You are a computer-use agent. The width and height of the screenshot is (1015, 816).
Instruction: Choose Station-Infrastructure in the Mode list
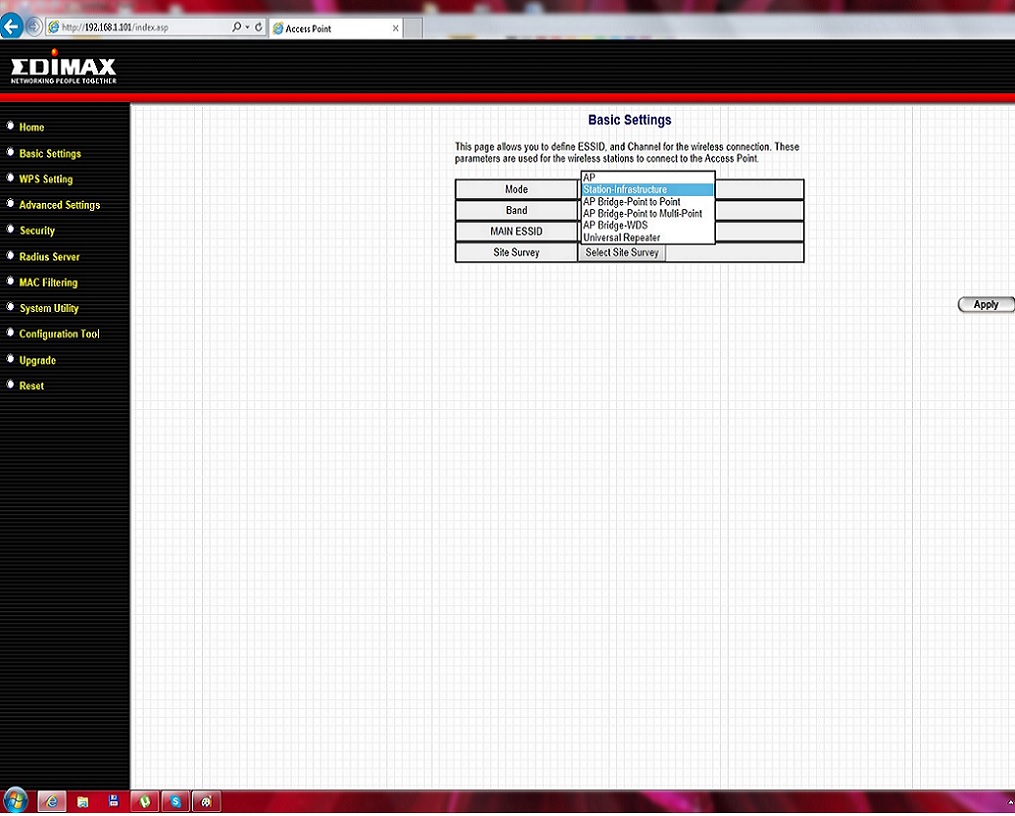[647, 190]
